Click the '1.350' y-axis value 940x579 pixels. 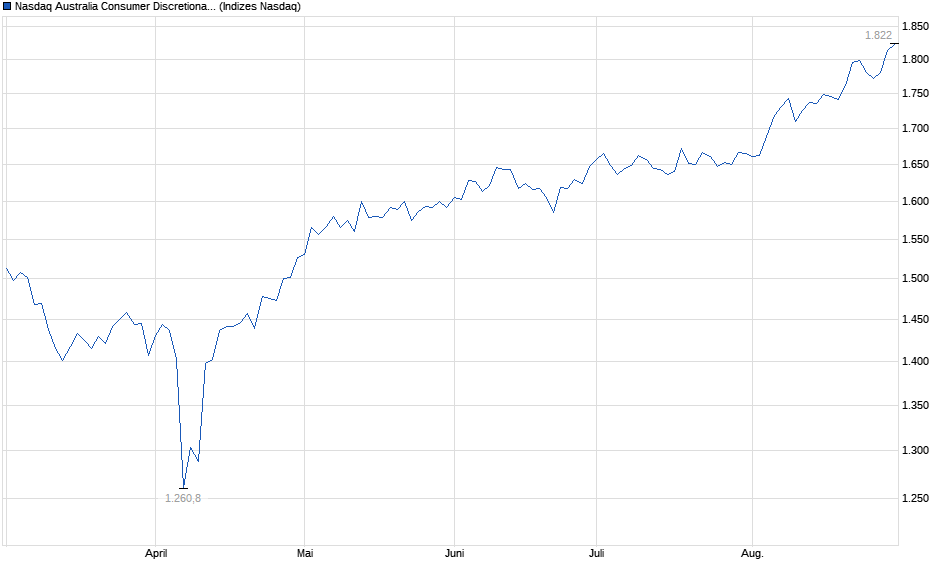(915, 405)
